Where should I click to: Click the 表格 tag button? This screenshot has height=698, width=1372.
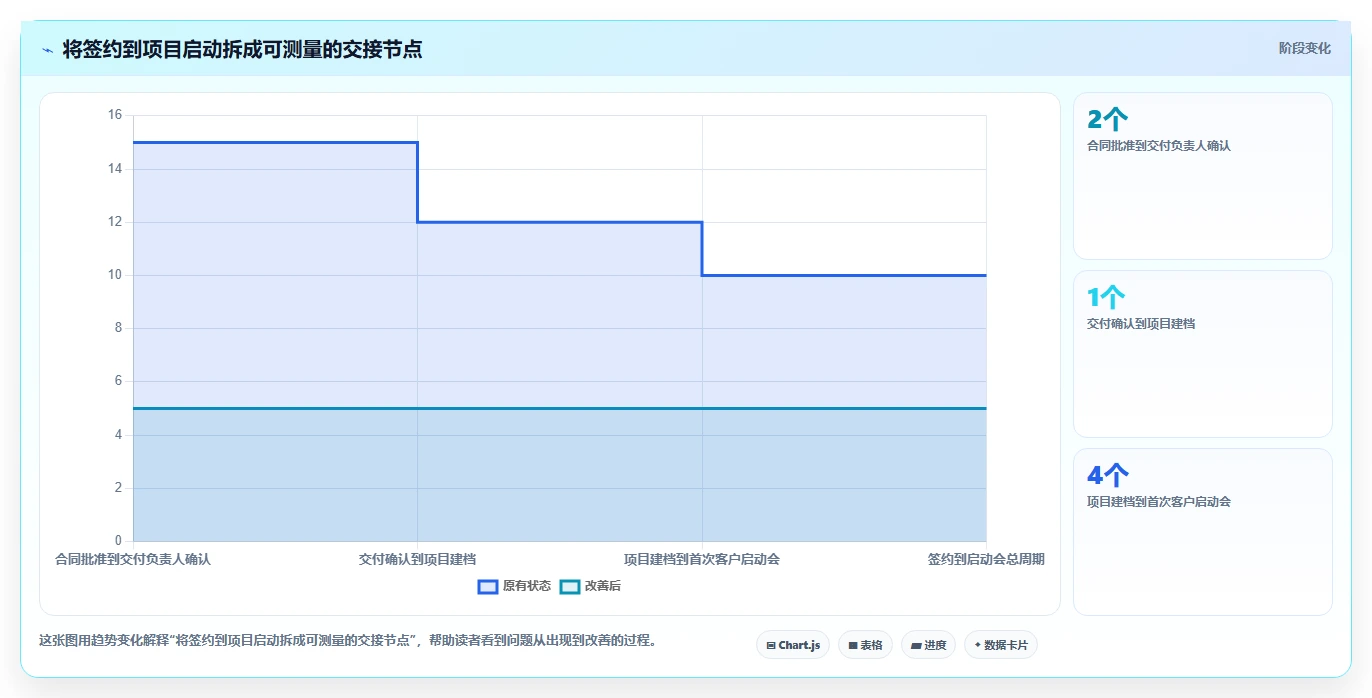[x=865, y=645]
